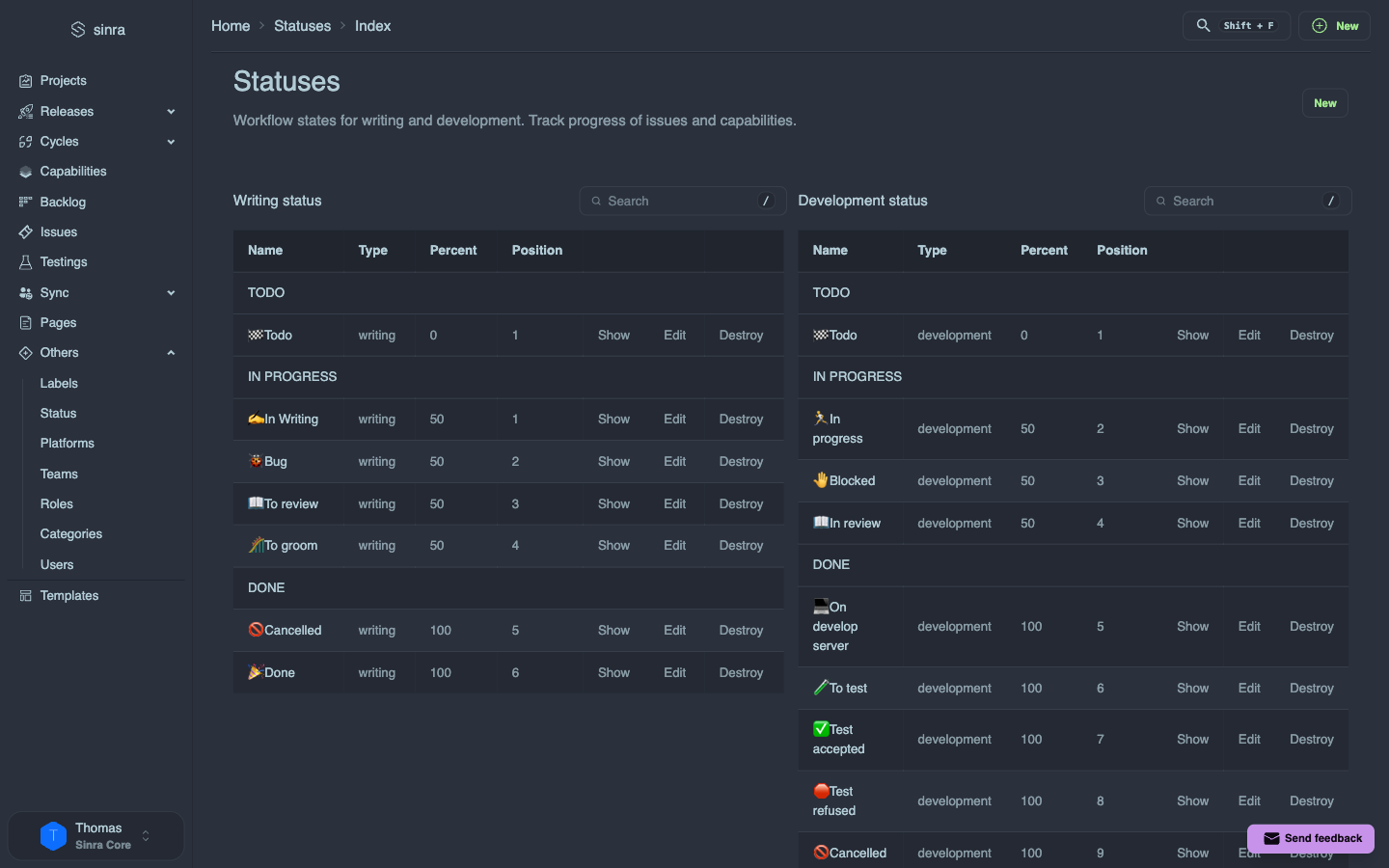Click the New button under the page header

click(x=1325, y=103)
